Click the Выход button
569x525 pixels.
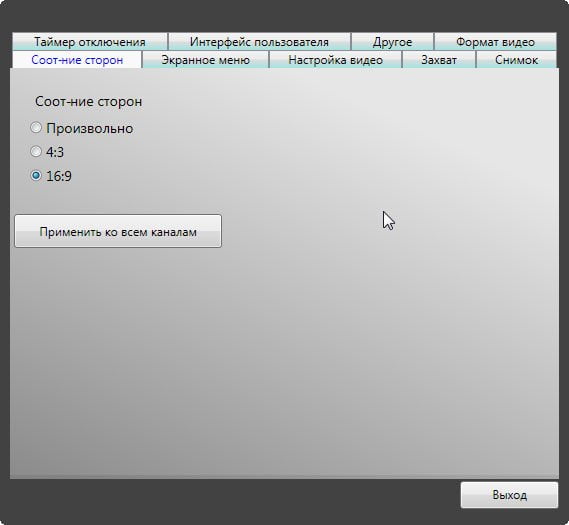pyautogui.click(x=509, y=495)
